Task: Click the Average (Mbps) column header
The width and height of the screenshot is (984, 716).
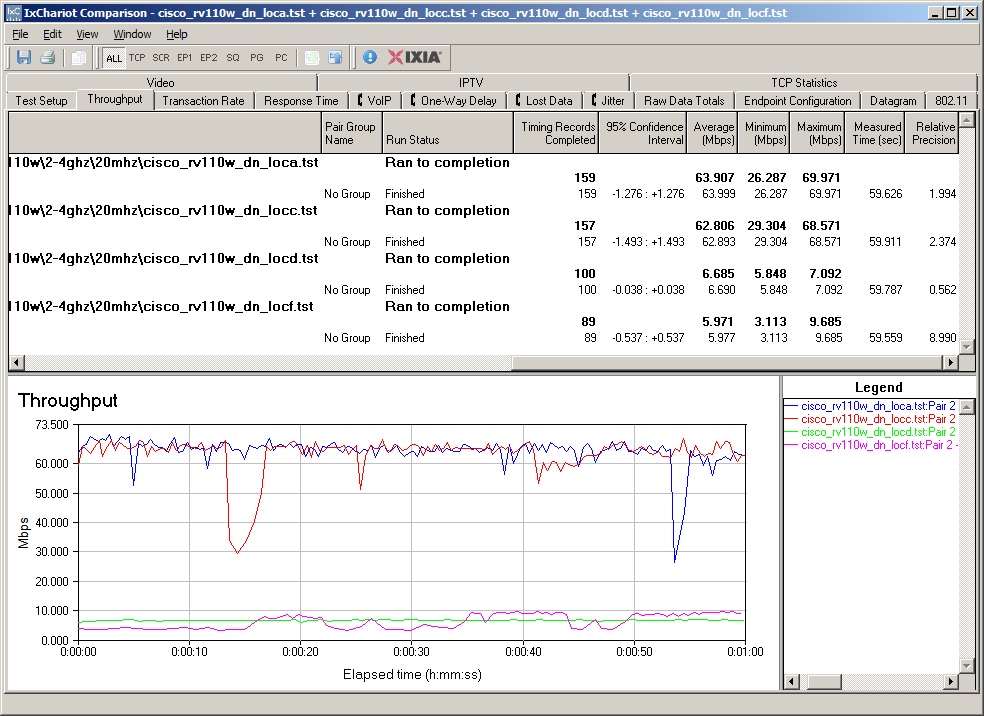Action: point(712,133)
